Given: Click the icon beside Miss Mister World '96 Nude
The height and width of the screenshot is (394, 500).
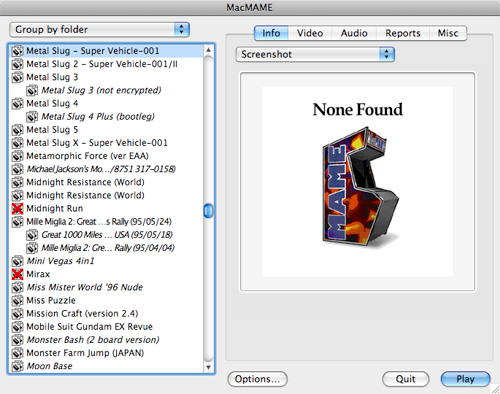Looking at the screenshot, I should (x=17, y=287).
